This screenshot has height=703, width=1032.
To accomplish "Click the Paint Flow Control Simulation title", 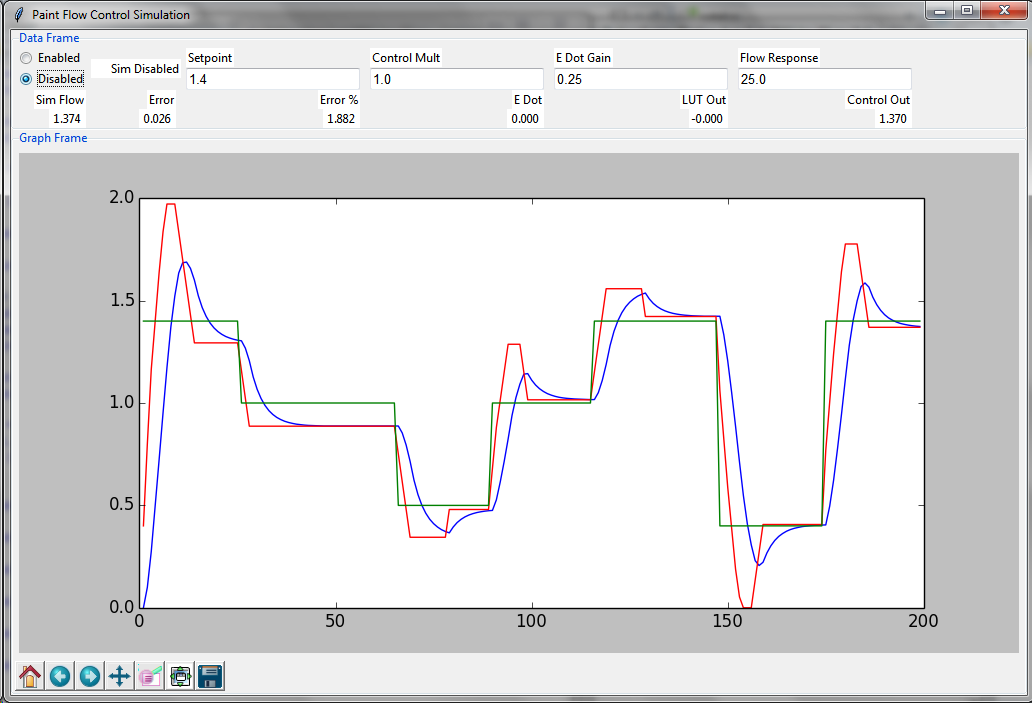I will coord(111,14).
